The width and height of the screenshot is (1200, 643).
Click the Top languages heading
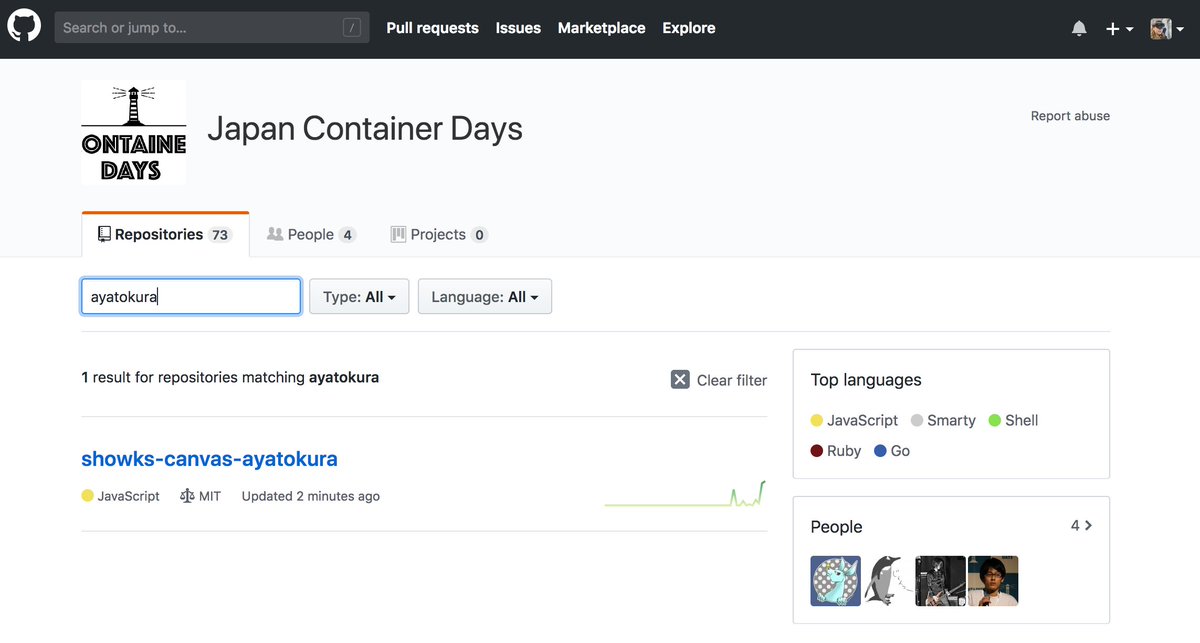click(866, 380)
